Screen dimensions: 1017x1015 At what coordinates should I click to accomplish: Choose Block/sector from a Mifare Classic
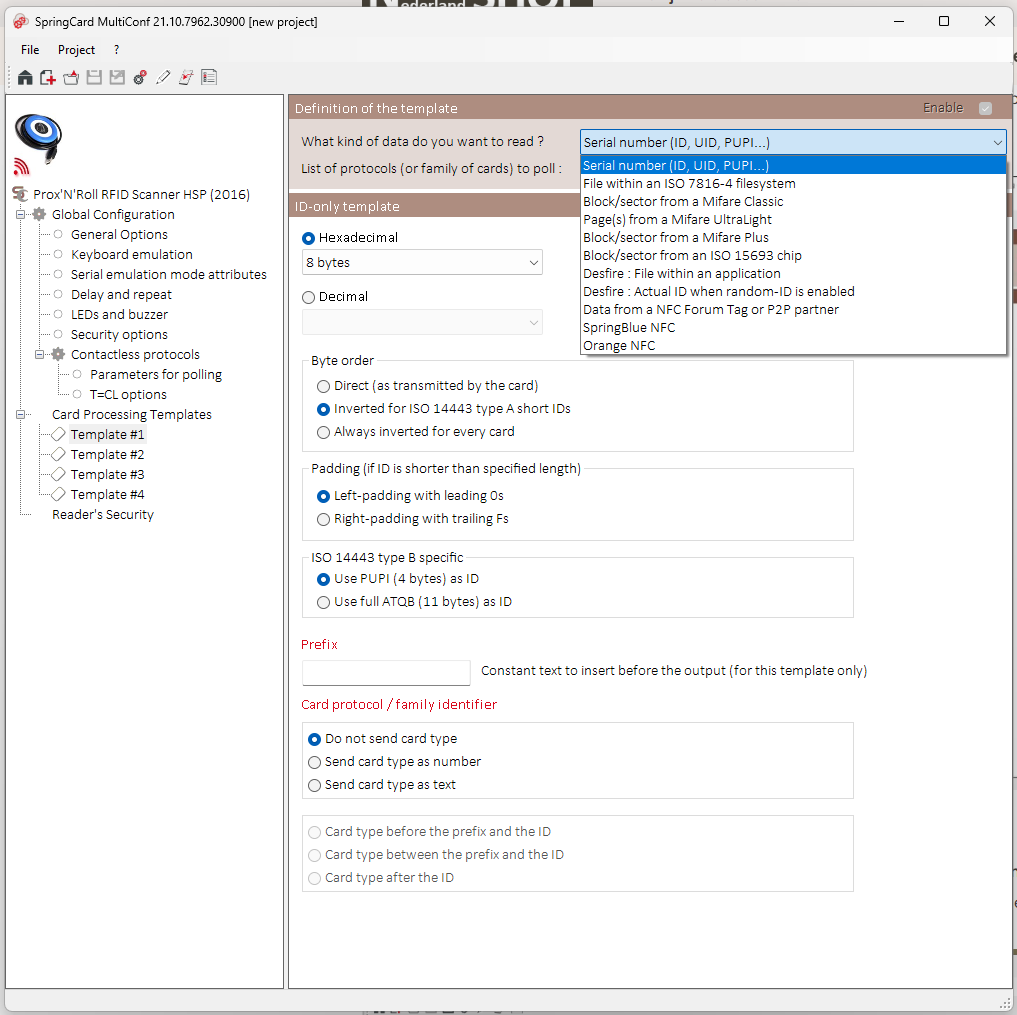point(793,202)
